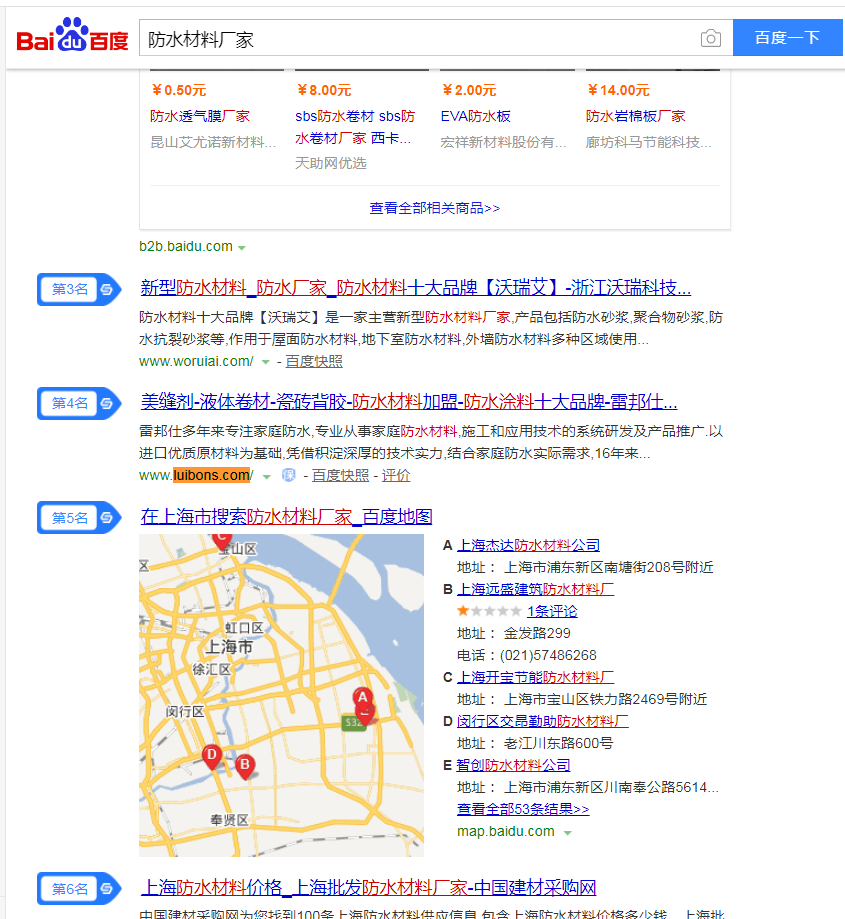845x919 pixels.
Task: Open 在上海市搜索防水材料厂家 百度地图 title
Action: pyautogui.click(x=286, y=516)
